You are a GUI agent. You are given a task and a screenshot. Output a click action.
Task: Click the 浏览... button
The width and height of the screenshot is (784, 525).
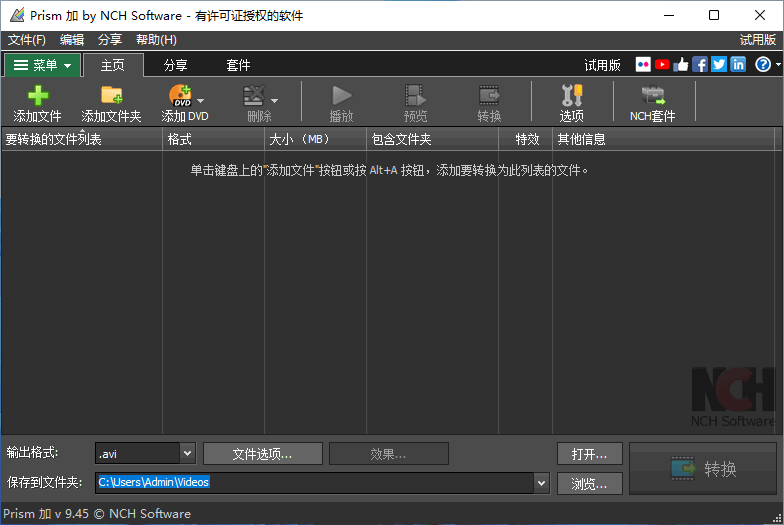590,483
